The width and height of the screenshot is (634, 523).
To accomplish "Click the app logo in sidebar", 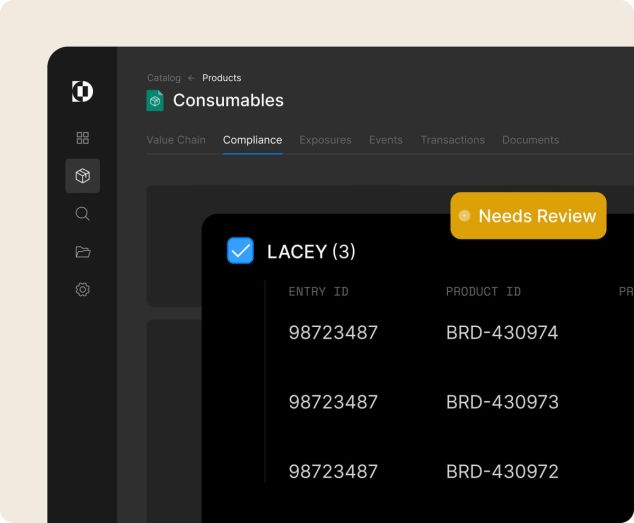I will pos(82,91).
